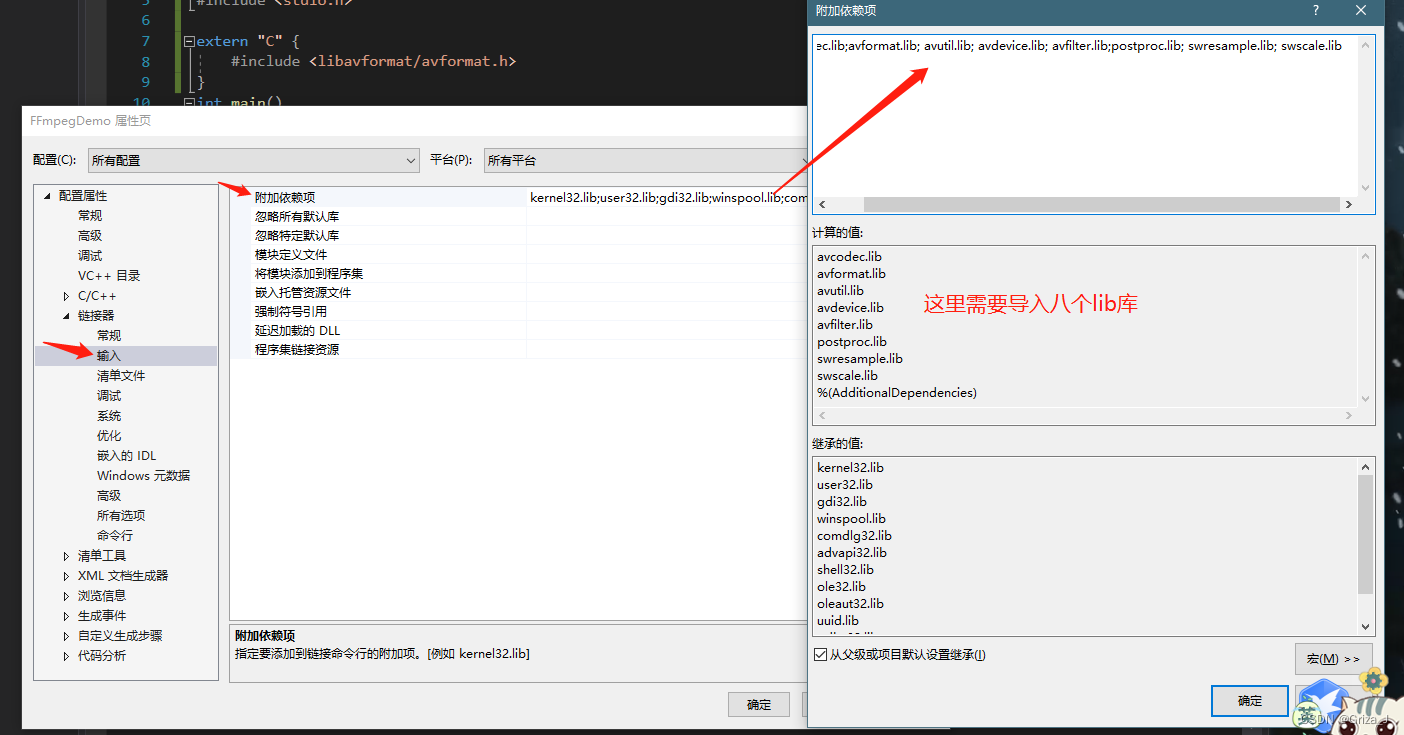Collapse the int main() block in code editor
This screenshot has width=1404, height=735.
point(189,102)
